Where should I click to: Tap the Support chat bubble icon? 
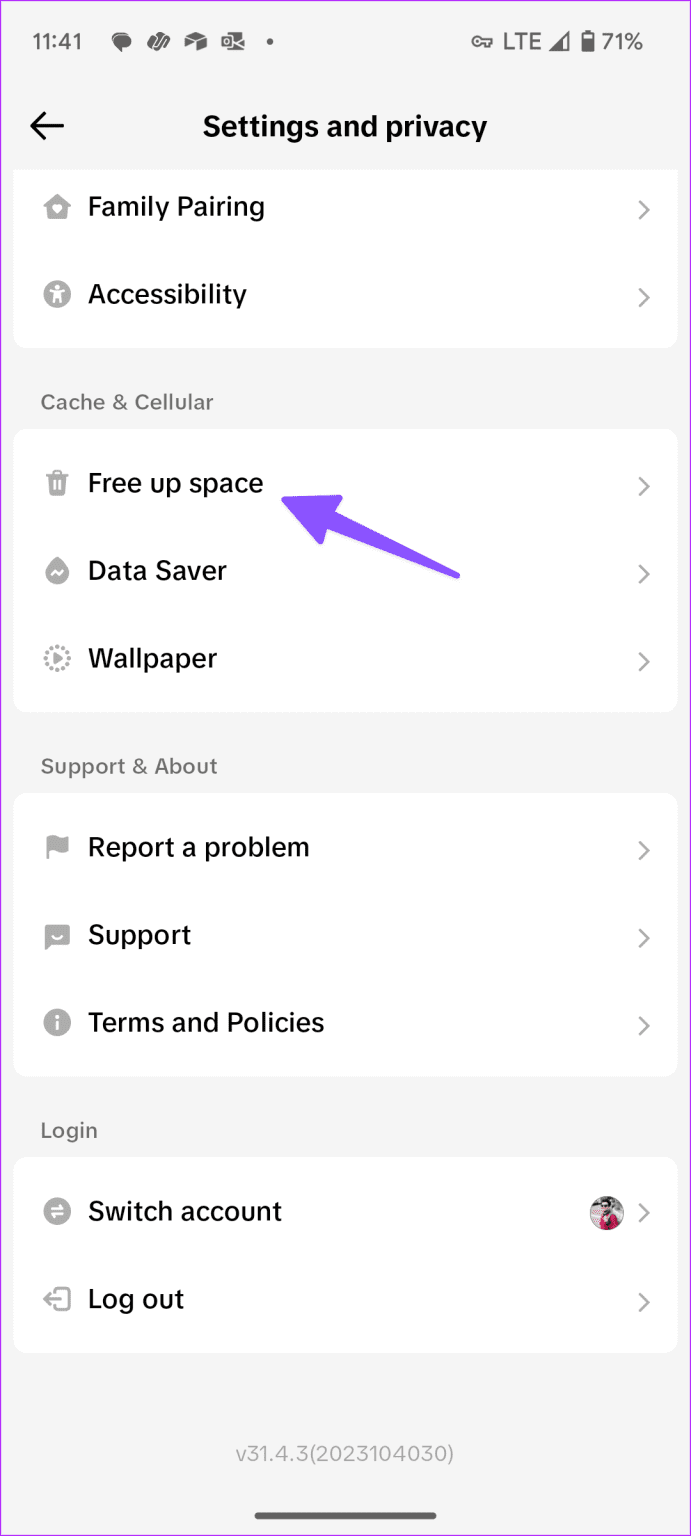tap(57, 935)
